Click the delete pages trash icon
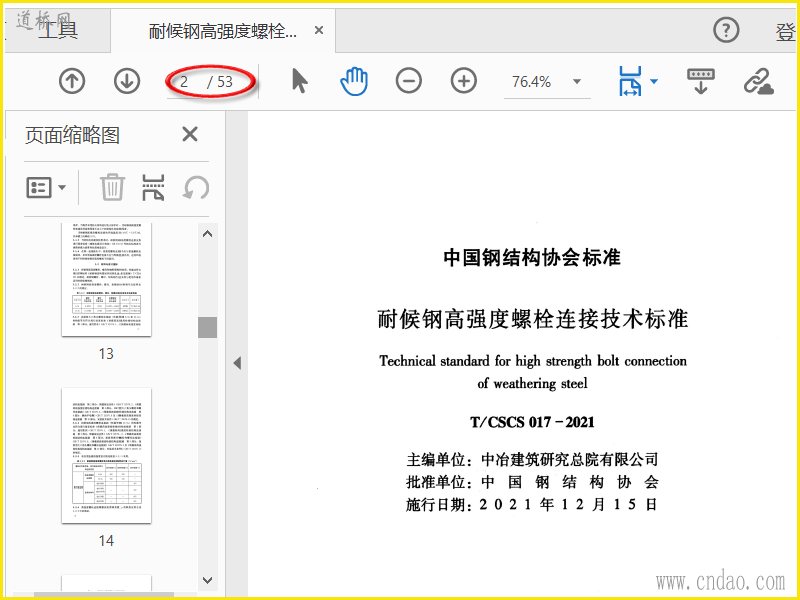Screen dimensions: 800x600 112,187
